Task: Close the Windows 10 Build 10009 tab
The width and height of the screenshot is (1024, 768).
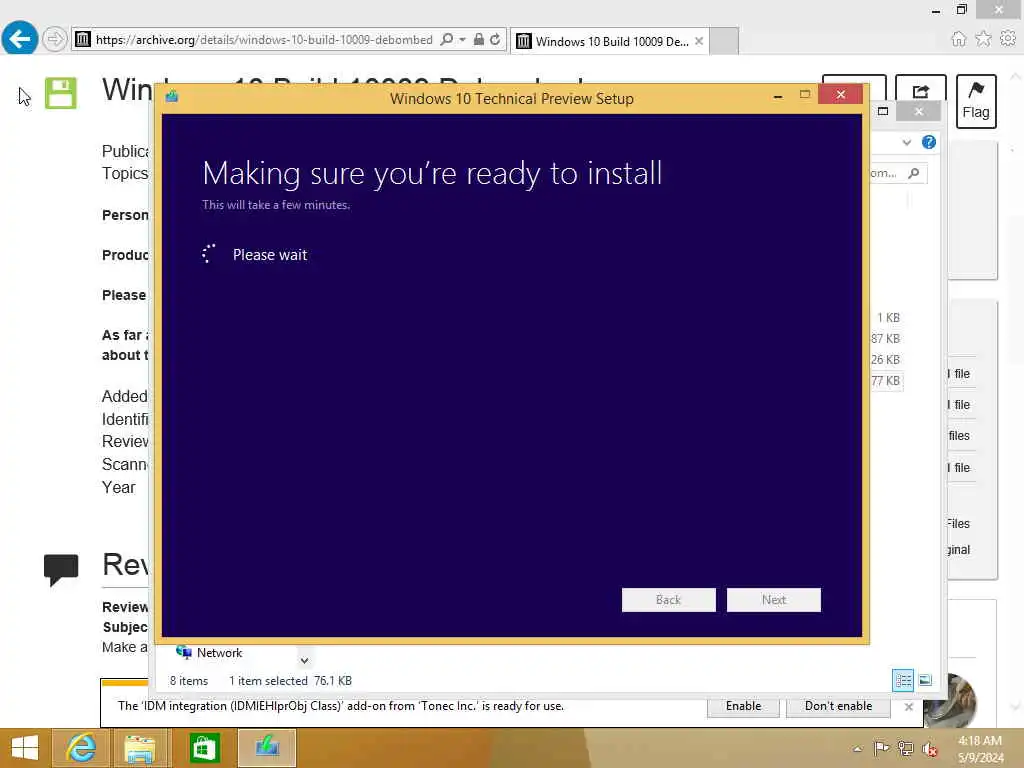Action: pyautogui.click(x=699, y=41)
